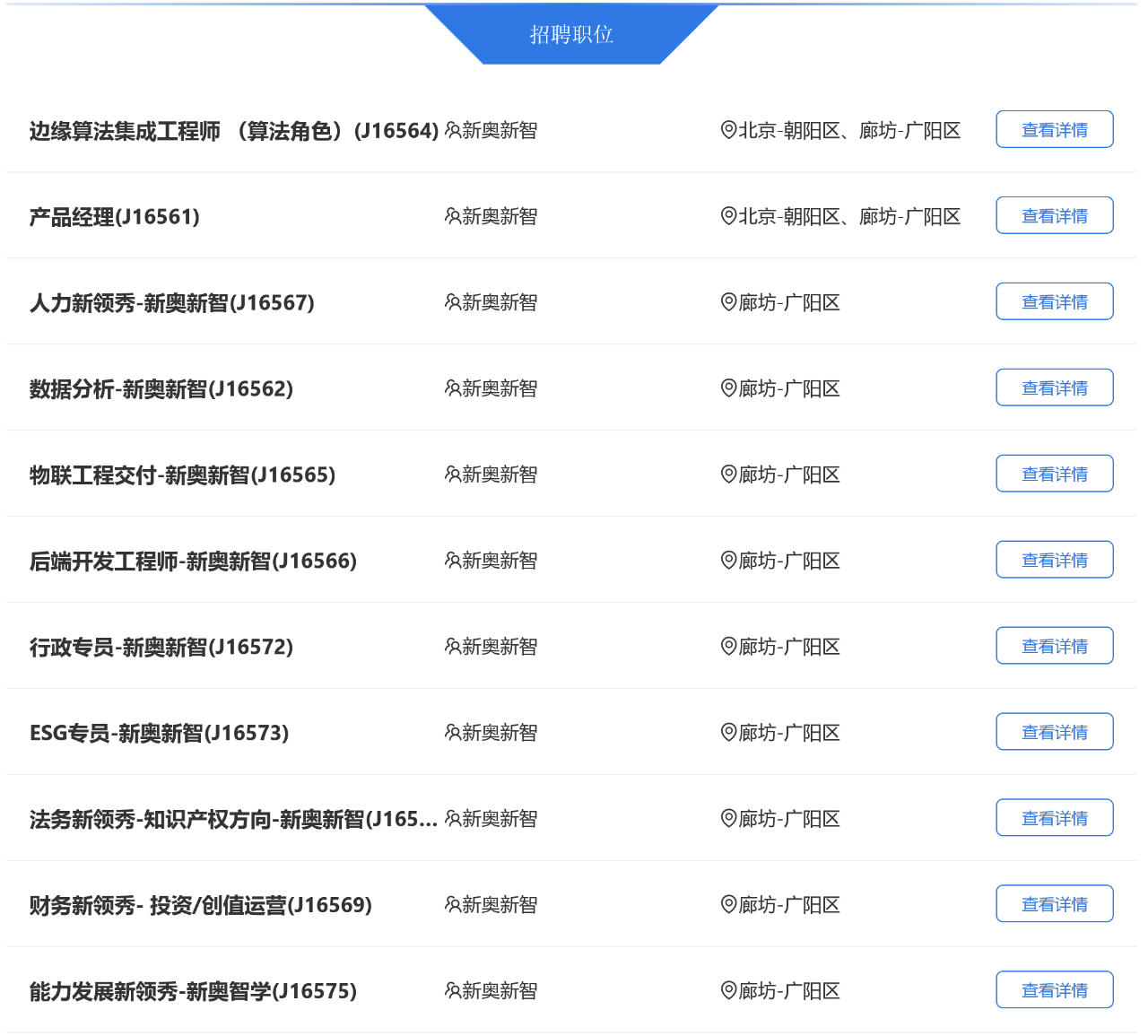View details for 法务新领秀-知识产权方向
The height and width of the screenshot is (1036, 1148).
[x=1055, y=818]
